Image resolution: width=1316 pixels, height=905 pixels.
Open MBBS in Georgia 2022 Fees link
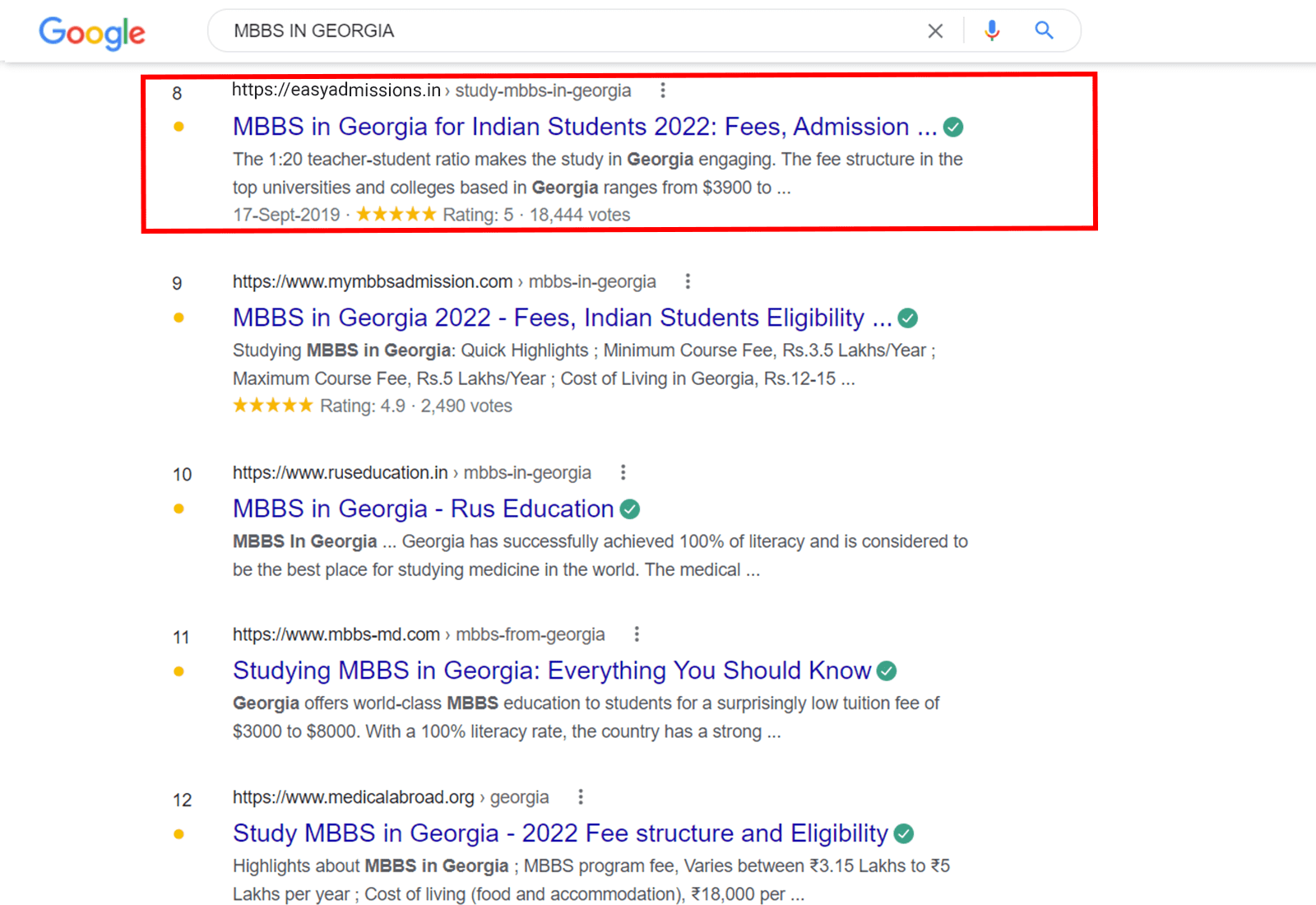click(562, 318)
